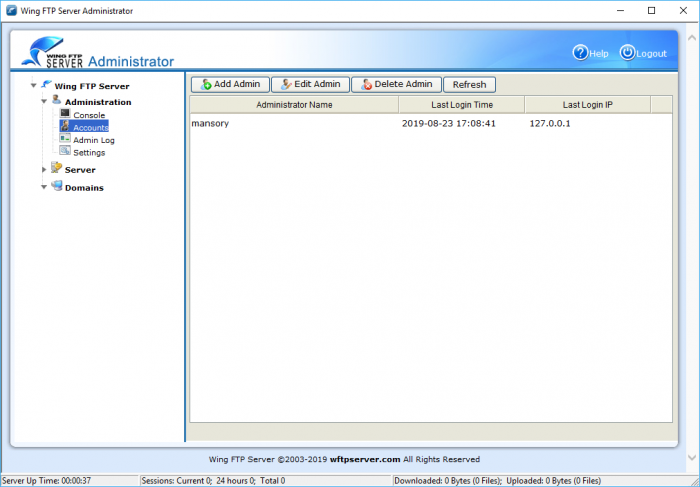Screen dimensions: 700x487
Task: Click the page scrollbar up arrow
Action: click(692, 38)
